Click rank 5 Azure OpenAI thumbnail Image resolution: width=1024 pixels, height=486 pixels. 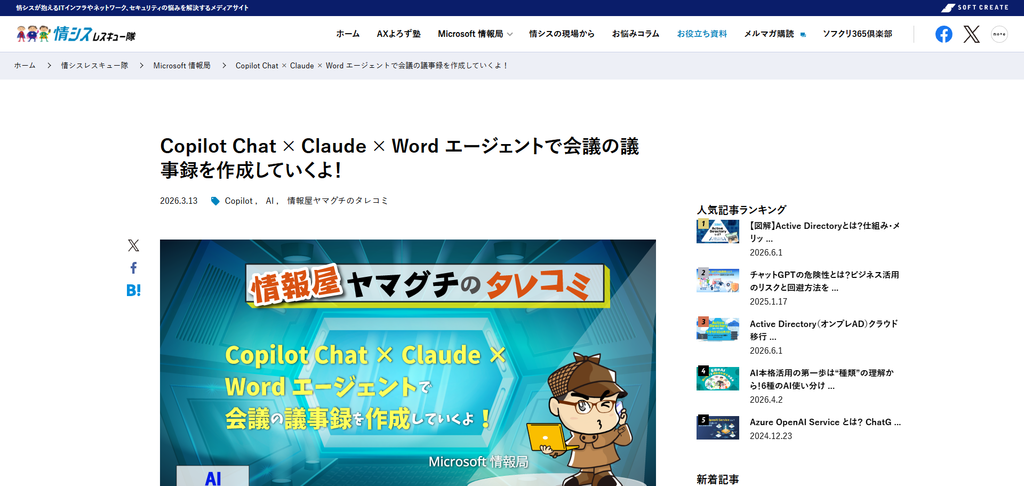718,427
